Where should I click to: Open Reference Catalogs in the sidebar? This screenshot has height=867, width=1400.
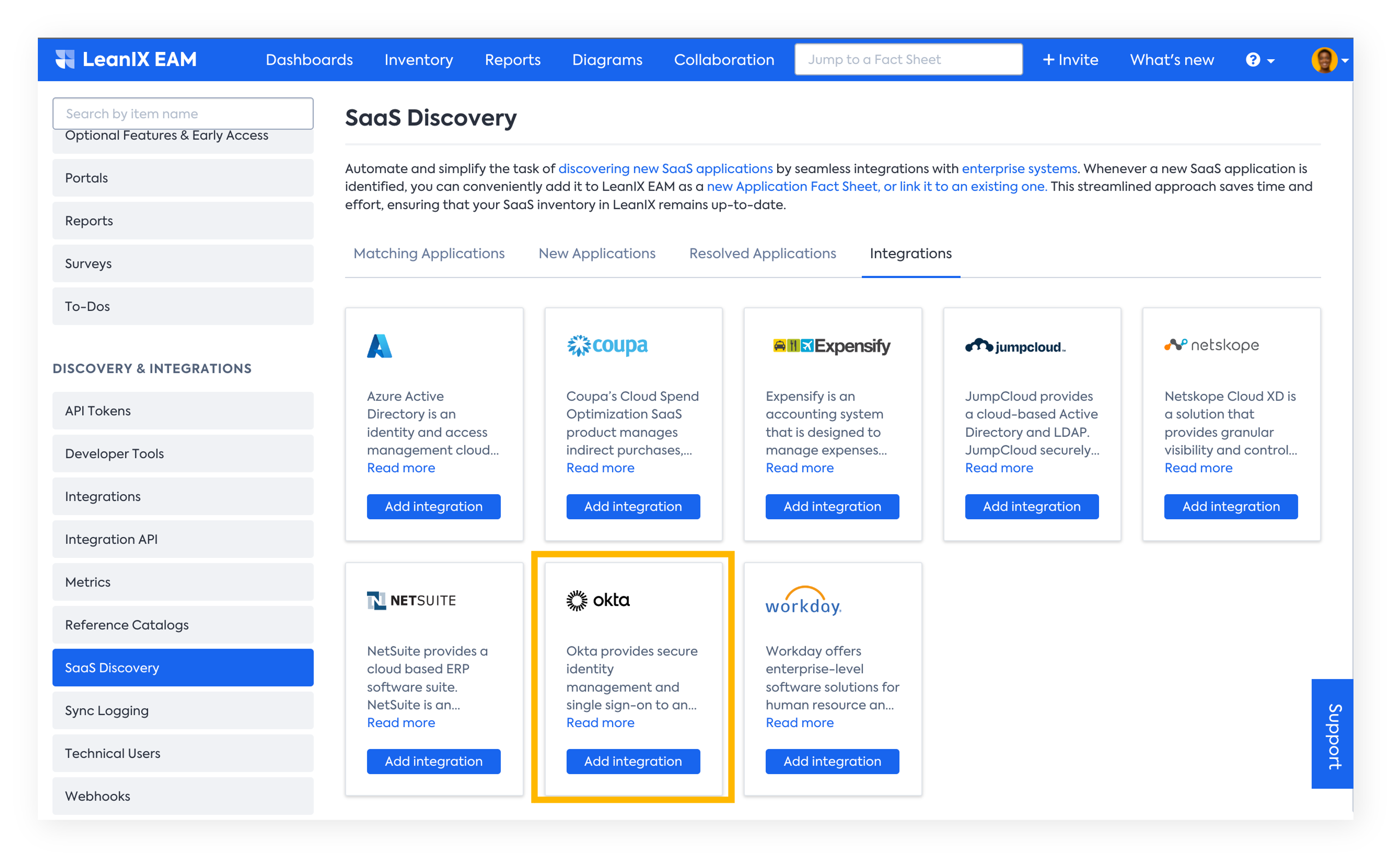tap(183, 624)
